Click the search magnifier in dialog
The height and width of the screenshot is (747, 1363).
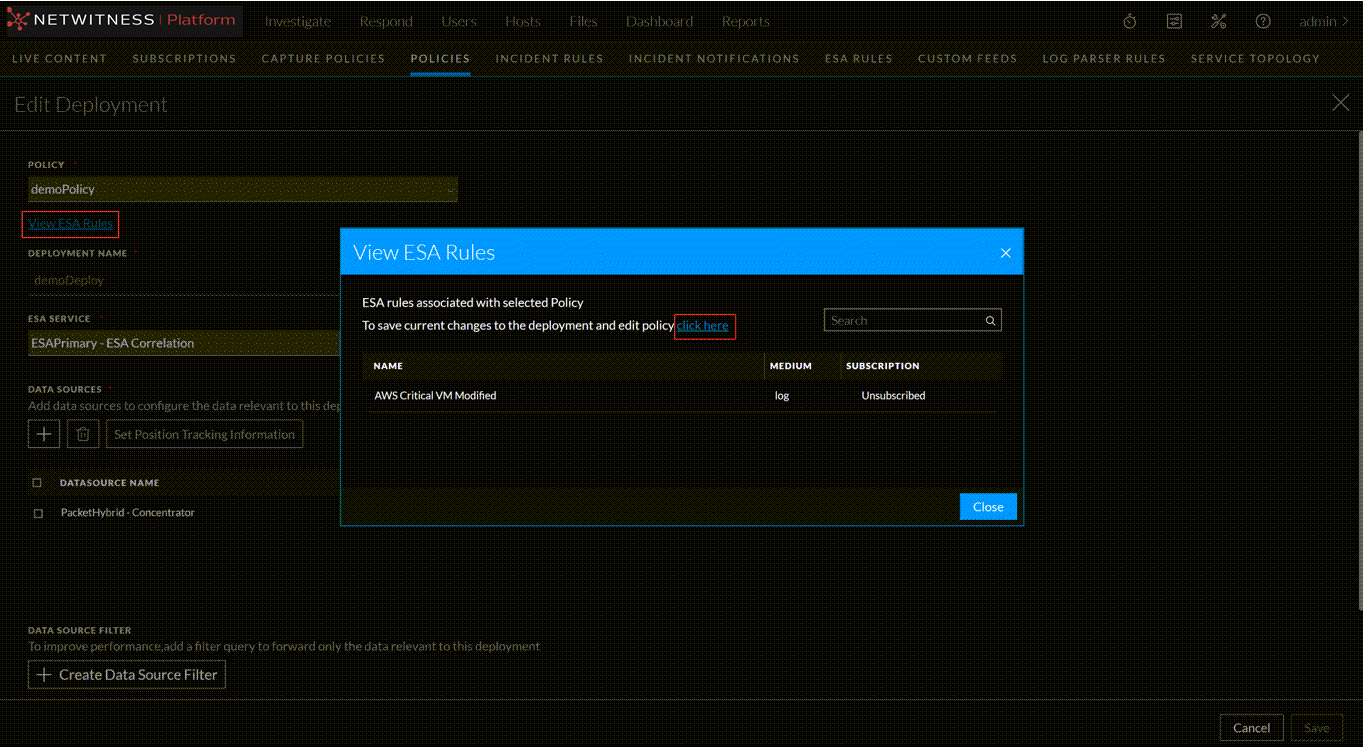pos(990,321)
